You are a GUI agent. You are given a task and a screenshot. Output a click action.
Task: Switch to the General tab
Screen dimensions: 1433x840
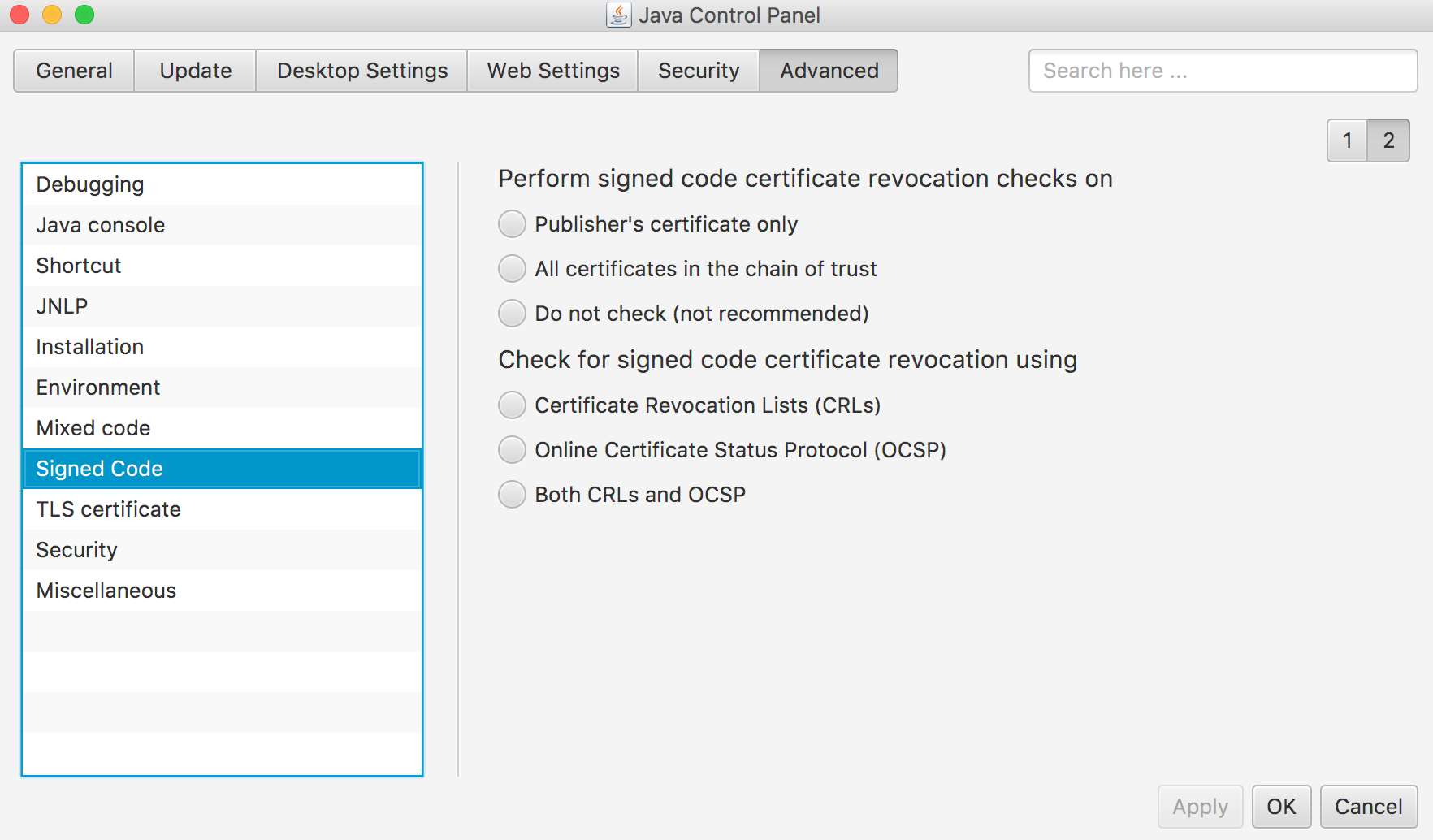tap(74, 71)
